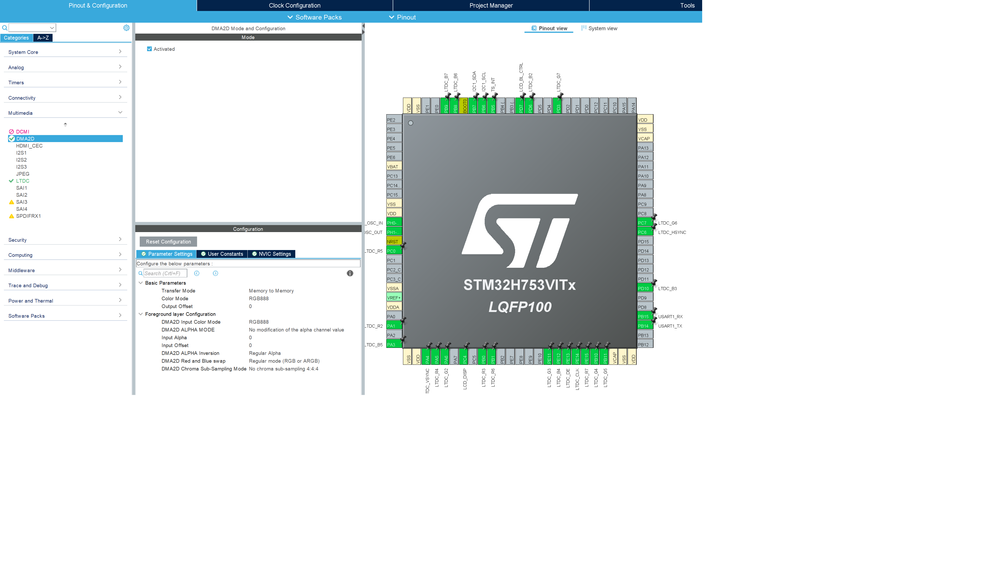The image size is (999, 562).
Task: Select pin PA3 labeled LTDC_B5
Action: pos(394,345)
